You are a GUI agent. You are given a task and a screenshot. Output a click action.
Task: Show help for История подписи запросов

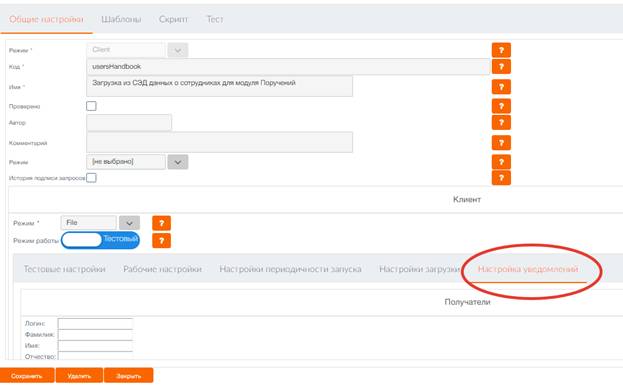[501, 178]
